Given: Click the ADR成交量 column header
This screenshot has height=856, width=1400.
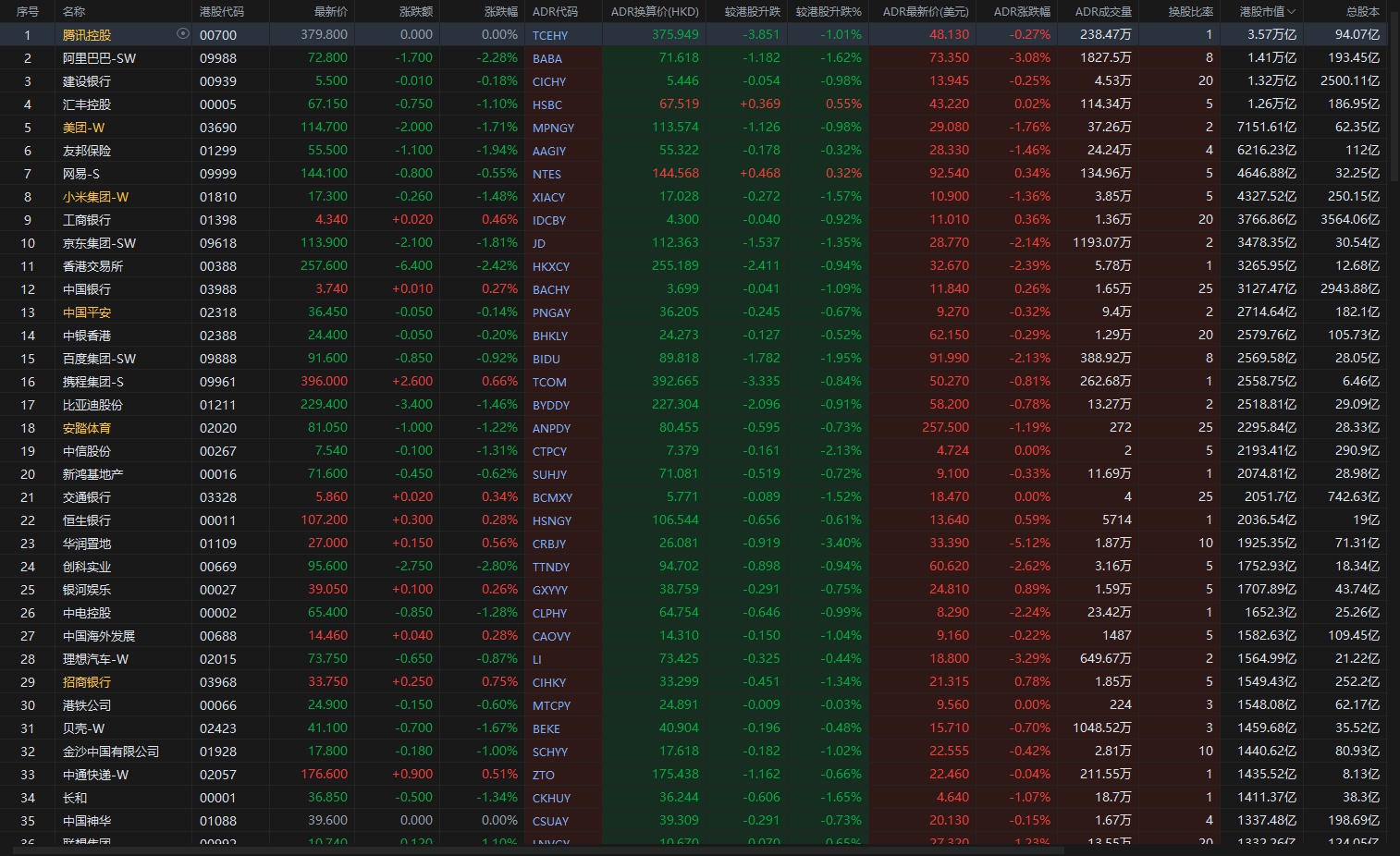Looking at the screenshot, I should [x=1102, y=12].
